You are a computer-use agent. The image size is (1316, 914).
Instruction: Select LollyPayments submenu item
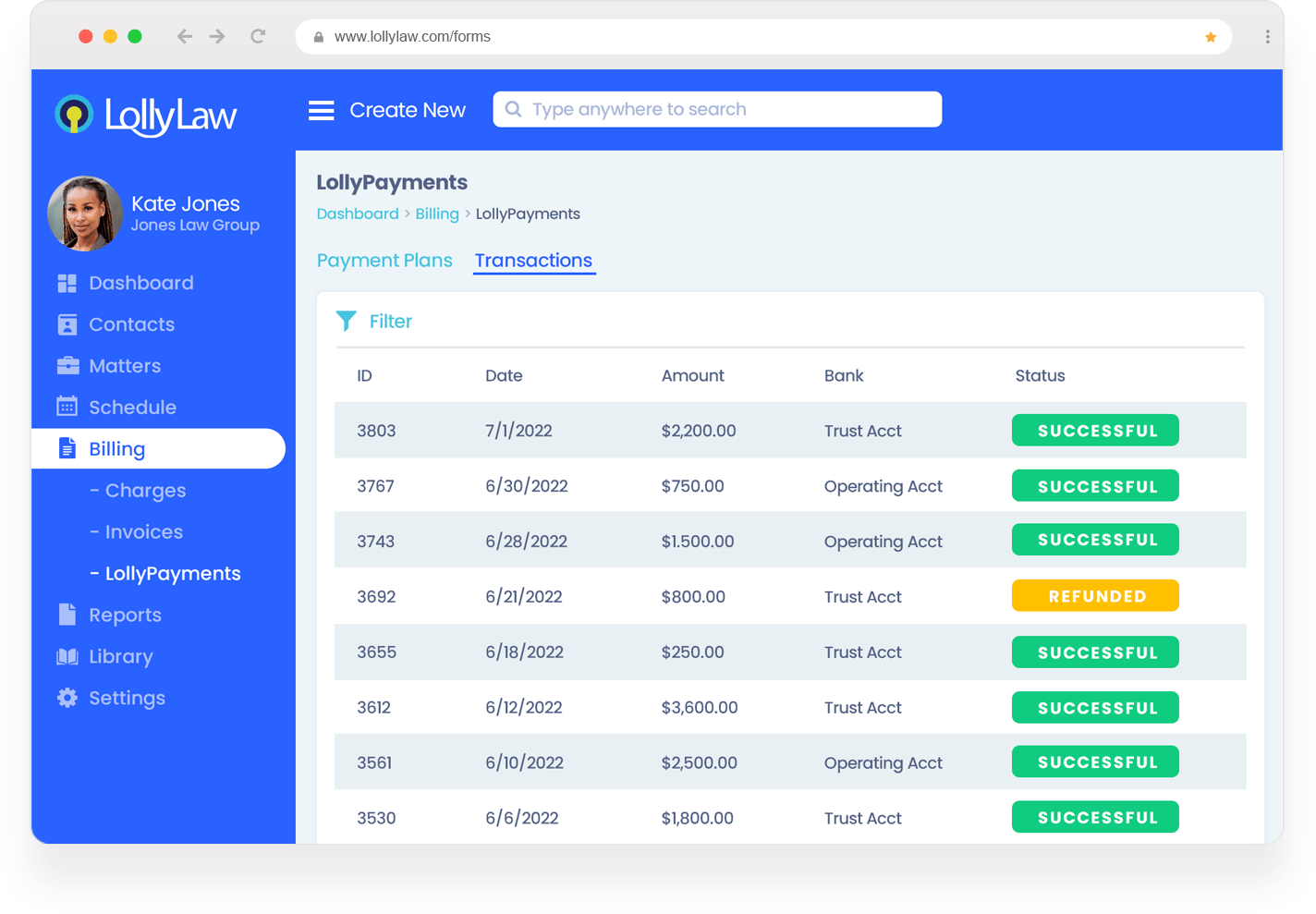pos(165,574)
